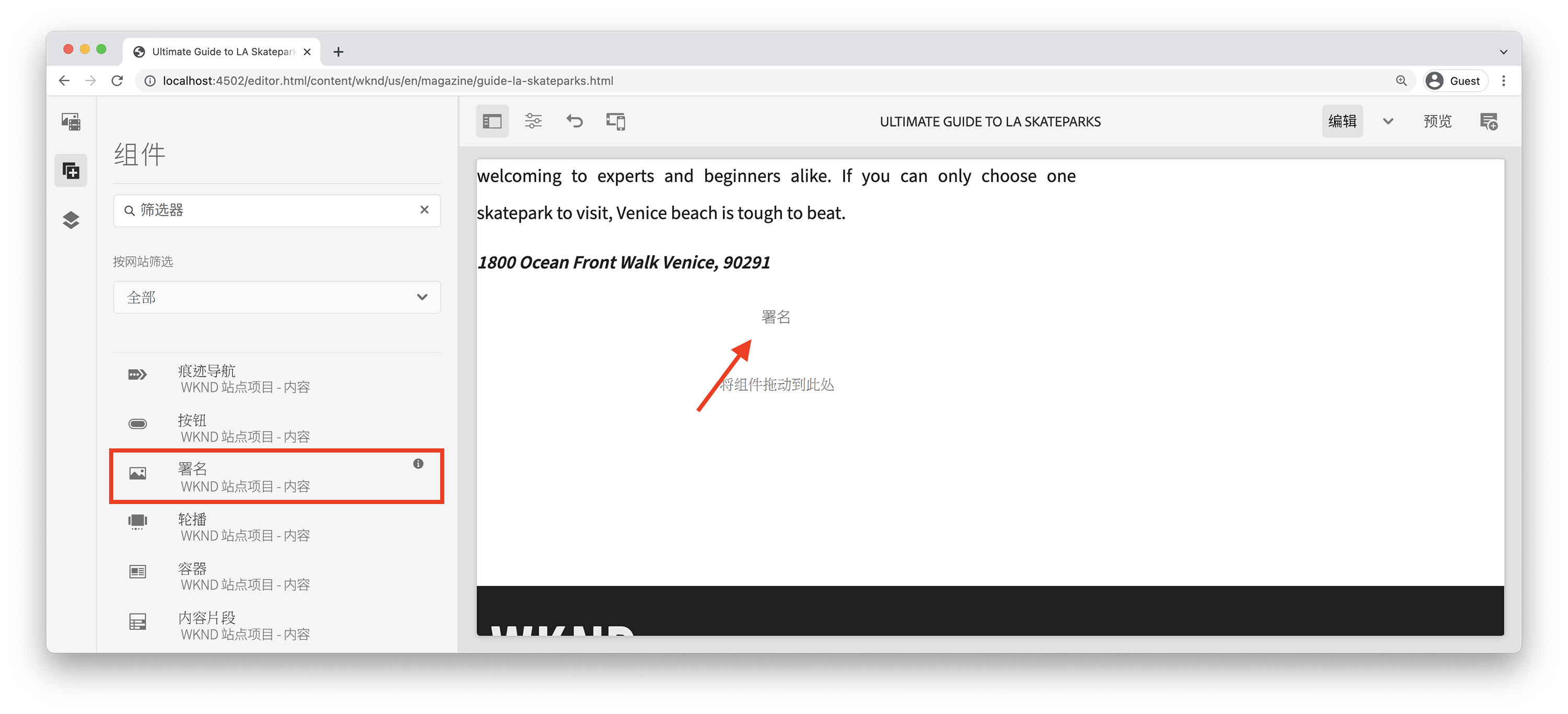Clear the component filter field

click(424, 210)
